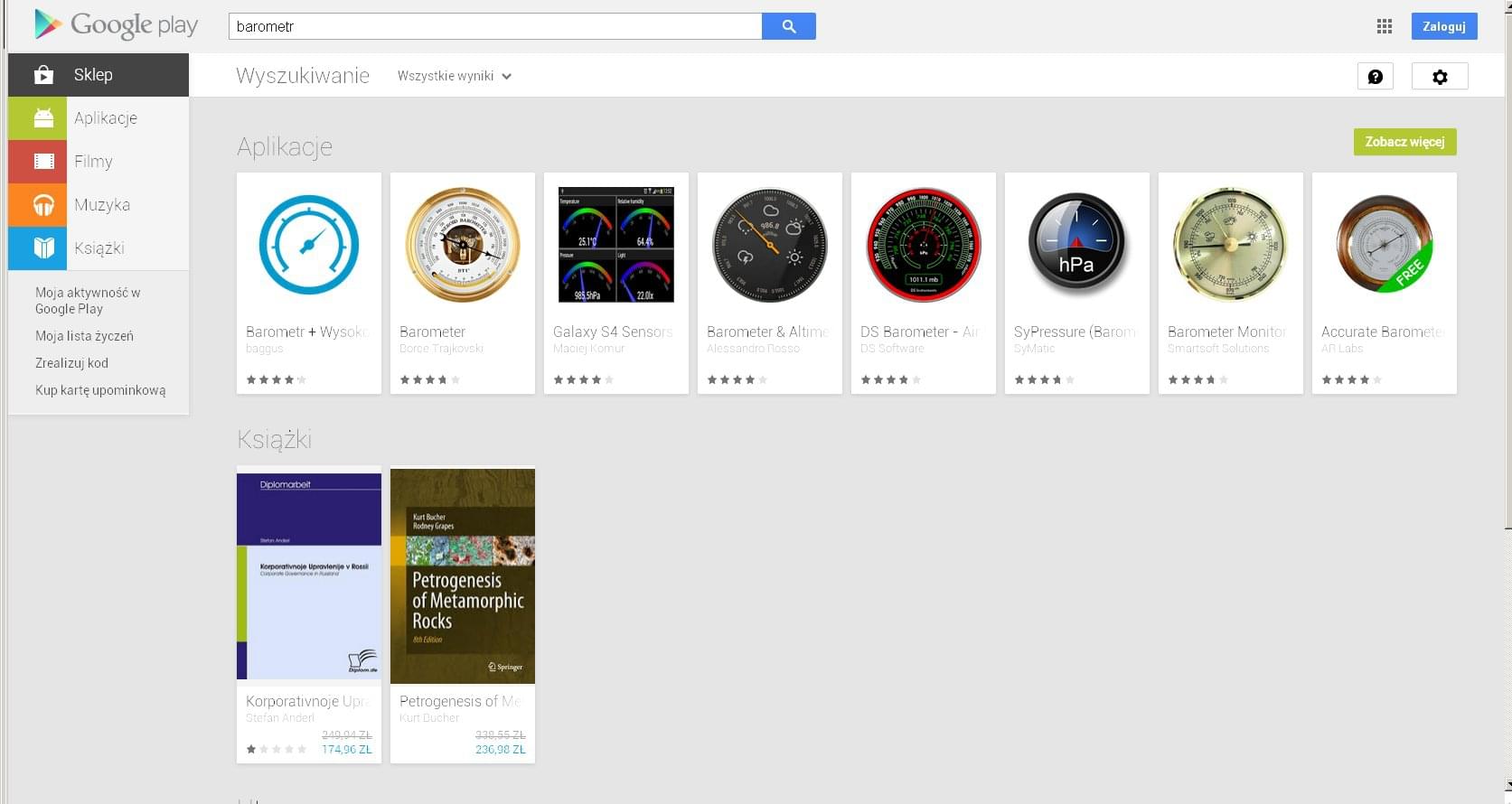Click the Accurate Barometer title text
This screenshot has height=804, width=1512.
[x=1382, y=332]
